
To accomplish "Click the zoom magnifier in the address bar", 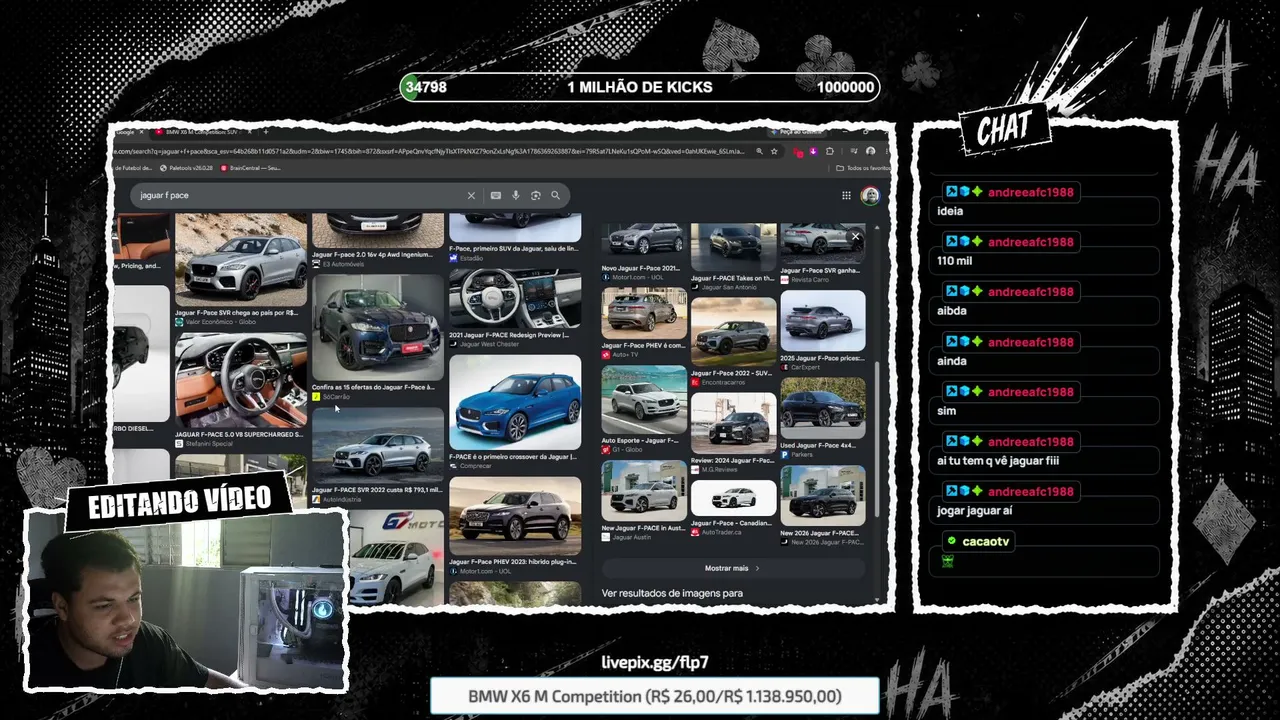I will coord(759,152).
